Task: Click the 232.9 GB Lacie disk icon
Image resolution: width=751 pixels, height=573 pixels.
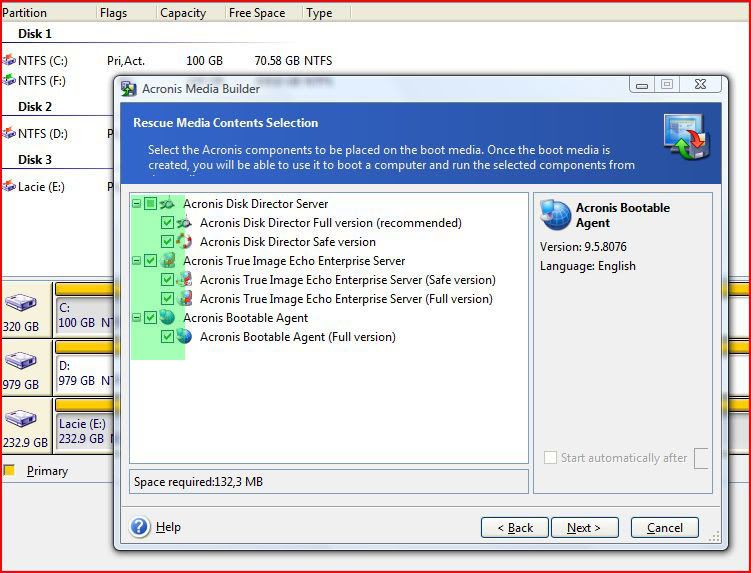Action: 21,419
